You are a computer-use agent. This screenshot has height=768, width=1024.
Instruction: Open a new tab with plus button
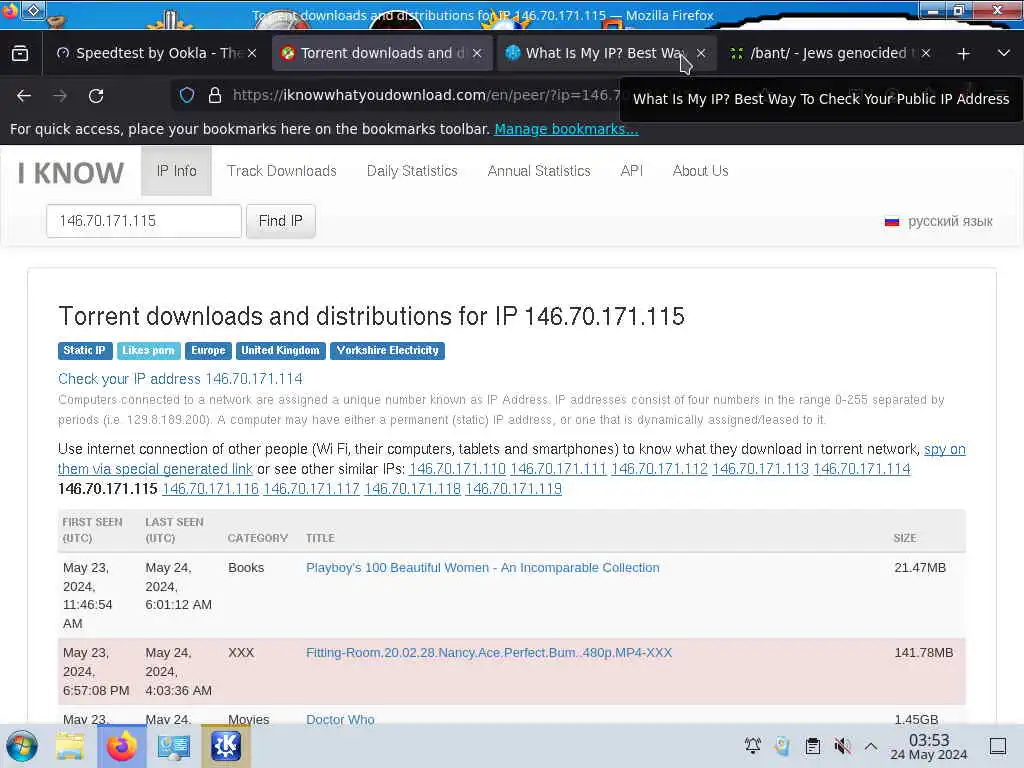pos(963,54)
